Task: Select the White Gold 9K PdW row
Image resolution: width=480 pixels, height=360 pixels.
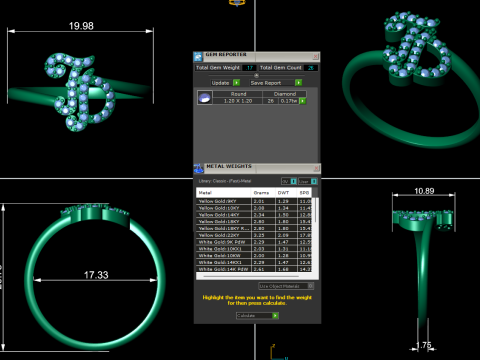Action: click(254, 242)
